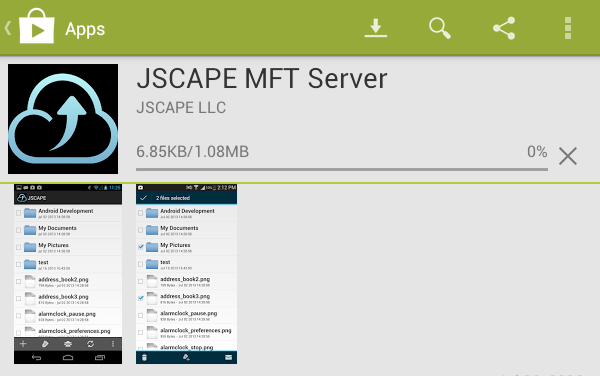The width and height of the screenshot is (600, 376).
Task: Open the JSCAPE LLC developer link
Action: (181, 107)
